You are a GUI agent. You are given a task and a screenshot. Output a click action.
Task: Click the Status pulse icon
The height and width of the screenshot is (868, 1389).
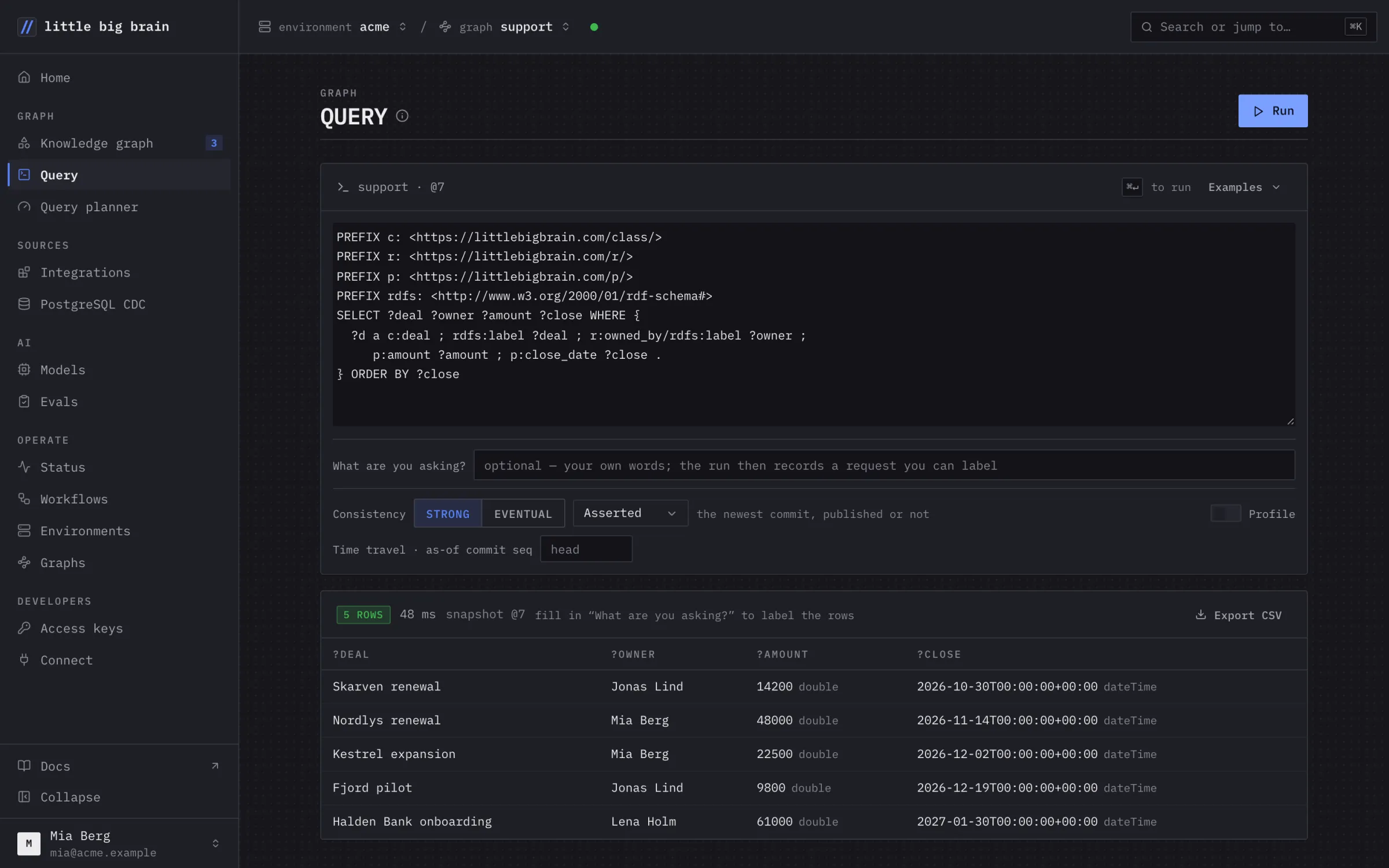[24, 466]
